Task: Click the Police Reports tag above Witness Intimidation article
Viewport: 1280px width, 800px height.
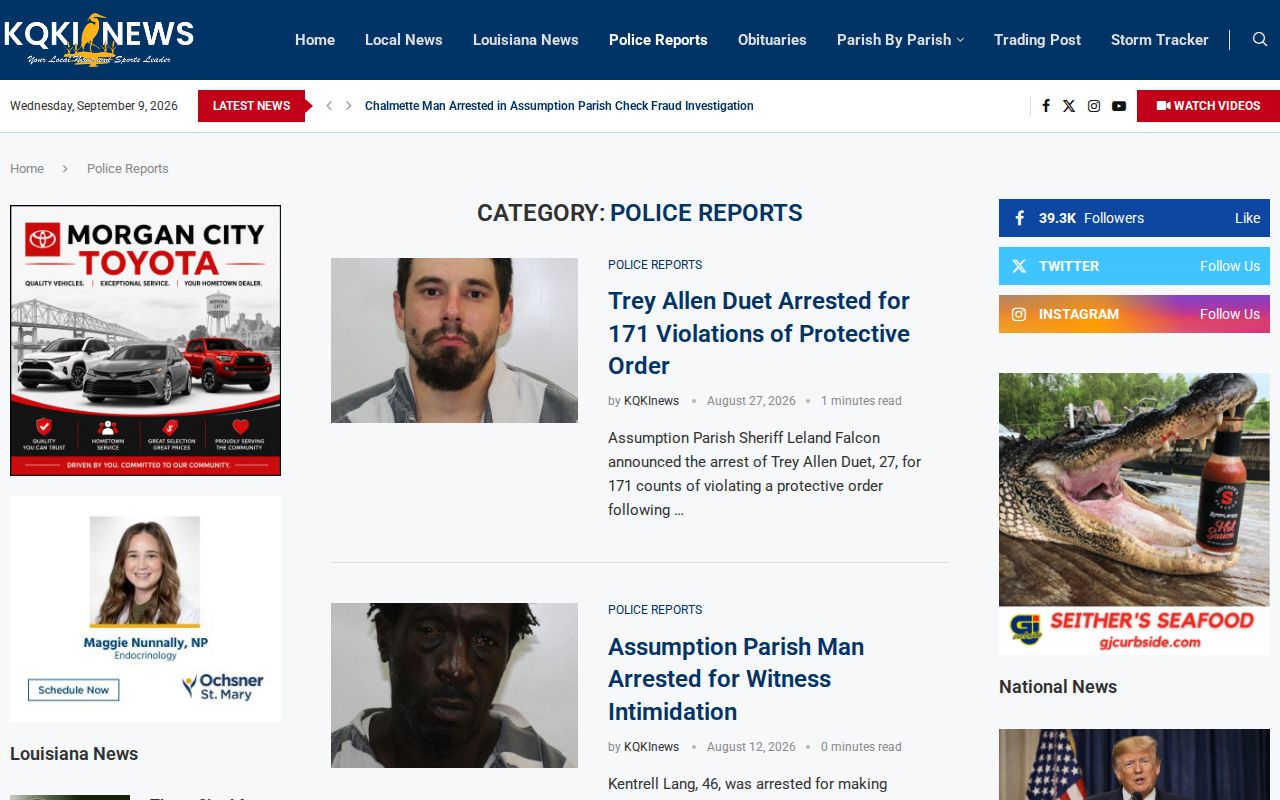Action: click(x=655, y=610)
